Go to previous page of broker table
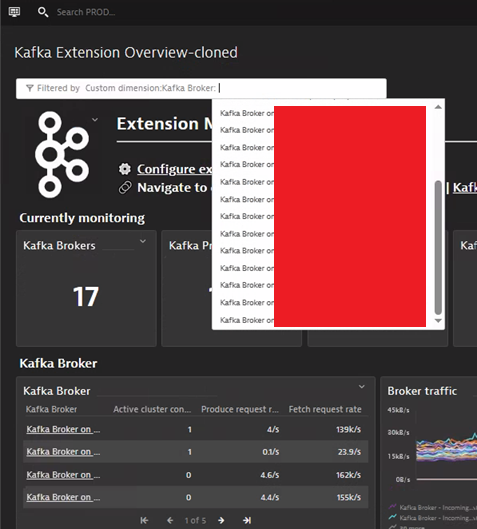The width and height of the screenshot is (477, 529). pos(170,520)
